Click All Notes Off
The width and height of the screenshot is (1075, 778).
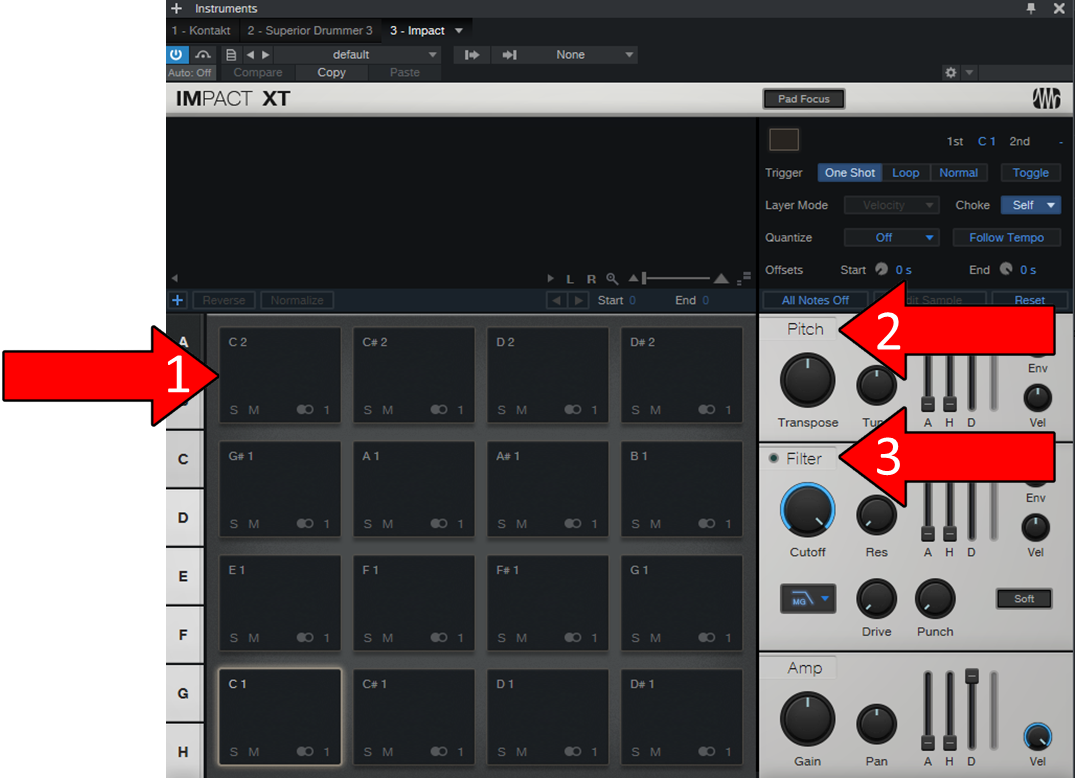tap(815, 300)
